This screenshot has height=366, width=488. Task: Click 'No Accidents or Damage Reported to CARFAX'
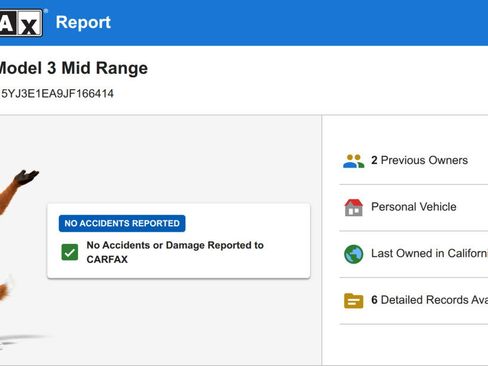[175, 252]
